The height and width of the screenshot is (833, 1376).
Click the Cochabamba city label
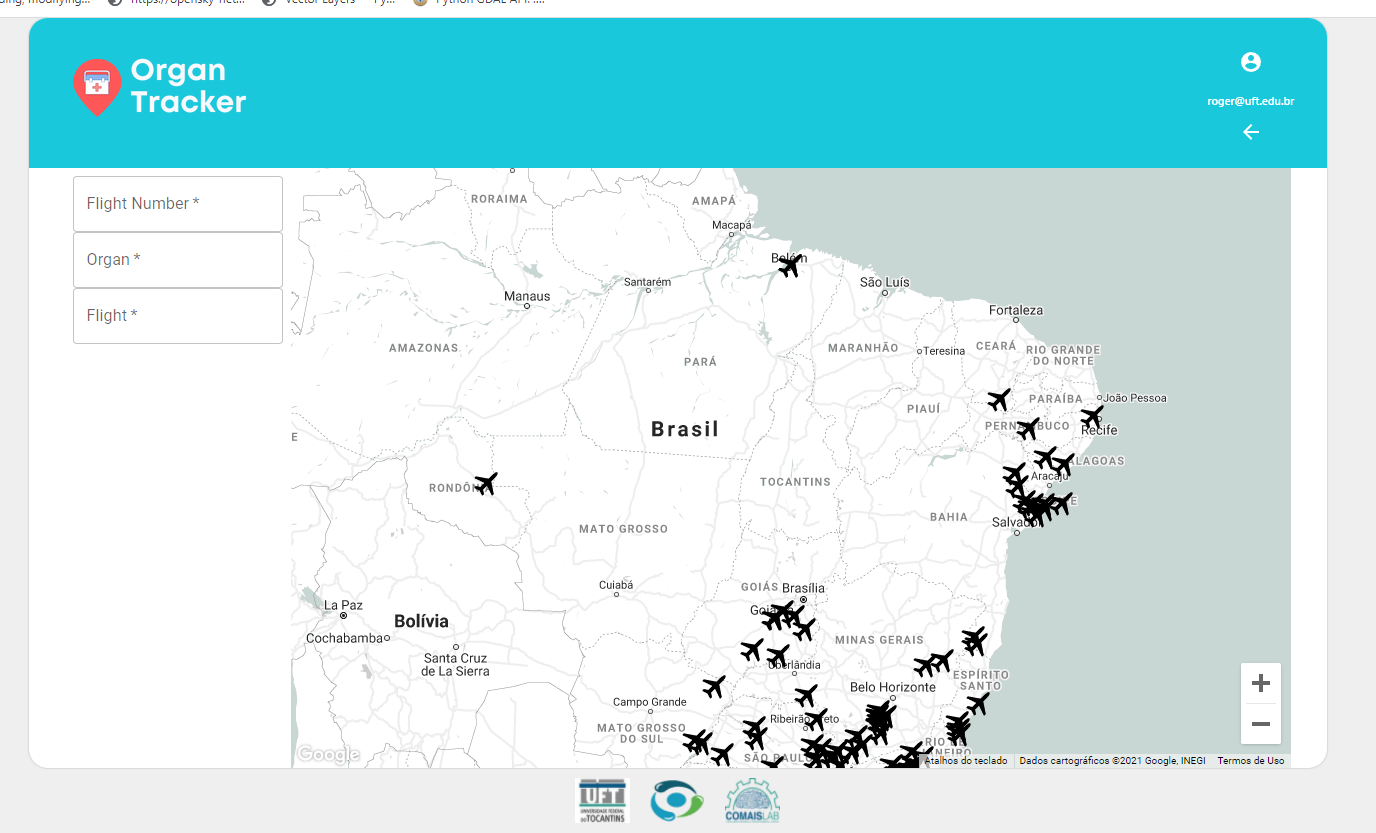[x=345, y=638]
